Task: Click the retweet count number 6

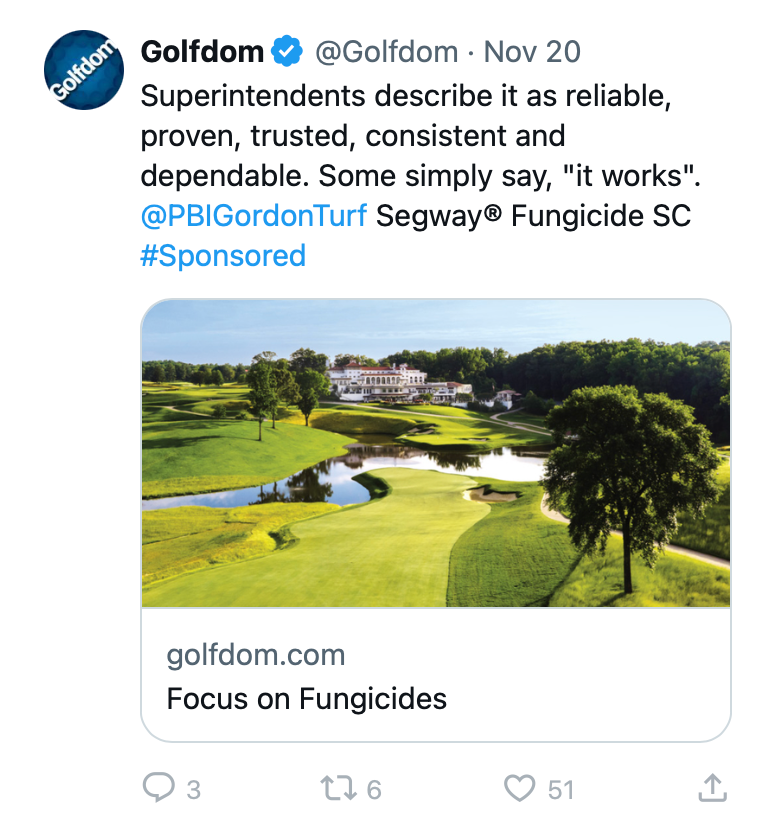Action: tap(374, 790)
